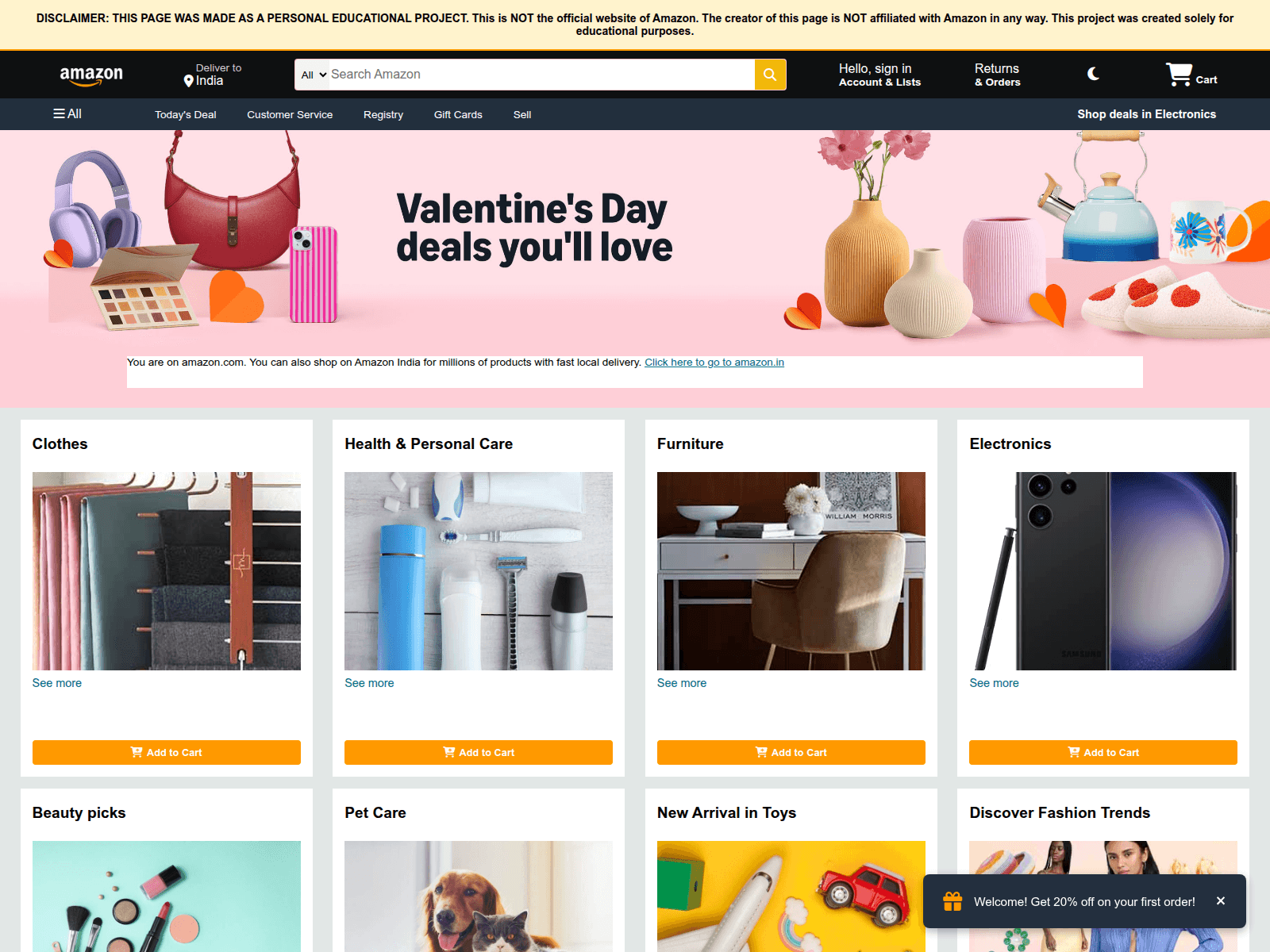Image resolution: width=1270 pixels, height=952 pixels.
Task: Open the shopping cart icon
Action: pos(1180,75)
